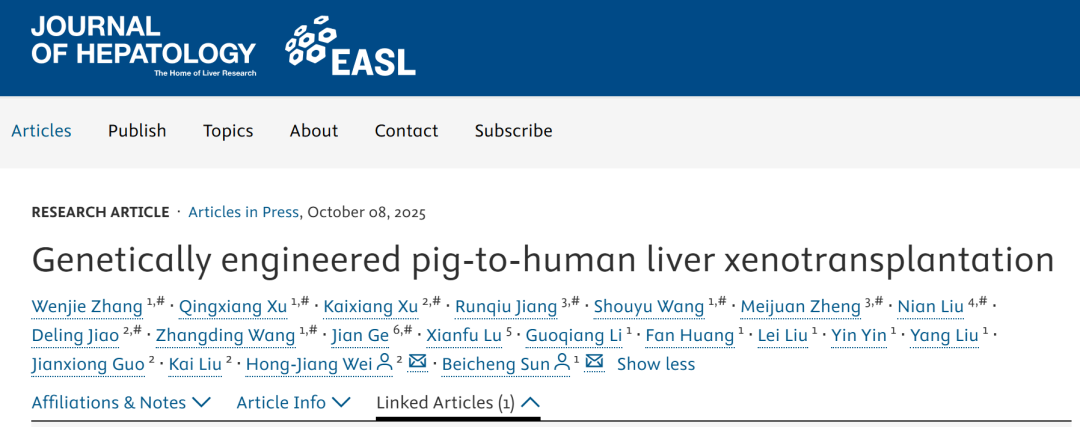
Task: Go to the About menu
Action: pos(314,131)
